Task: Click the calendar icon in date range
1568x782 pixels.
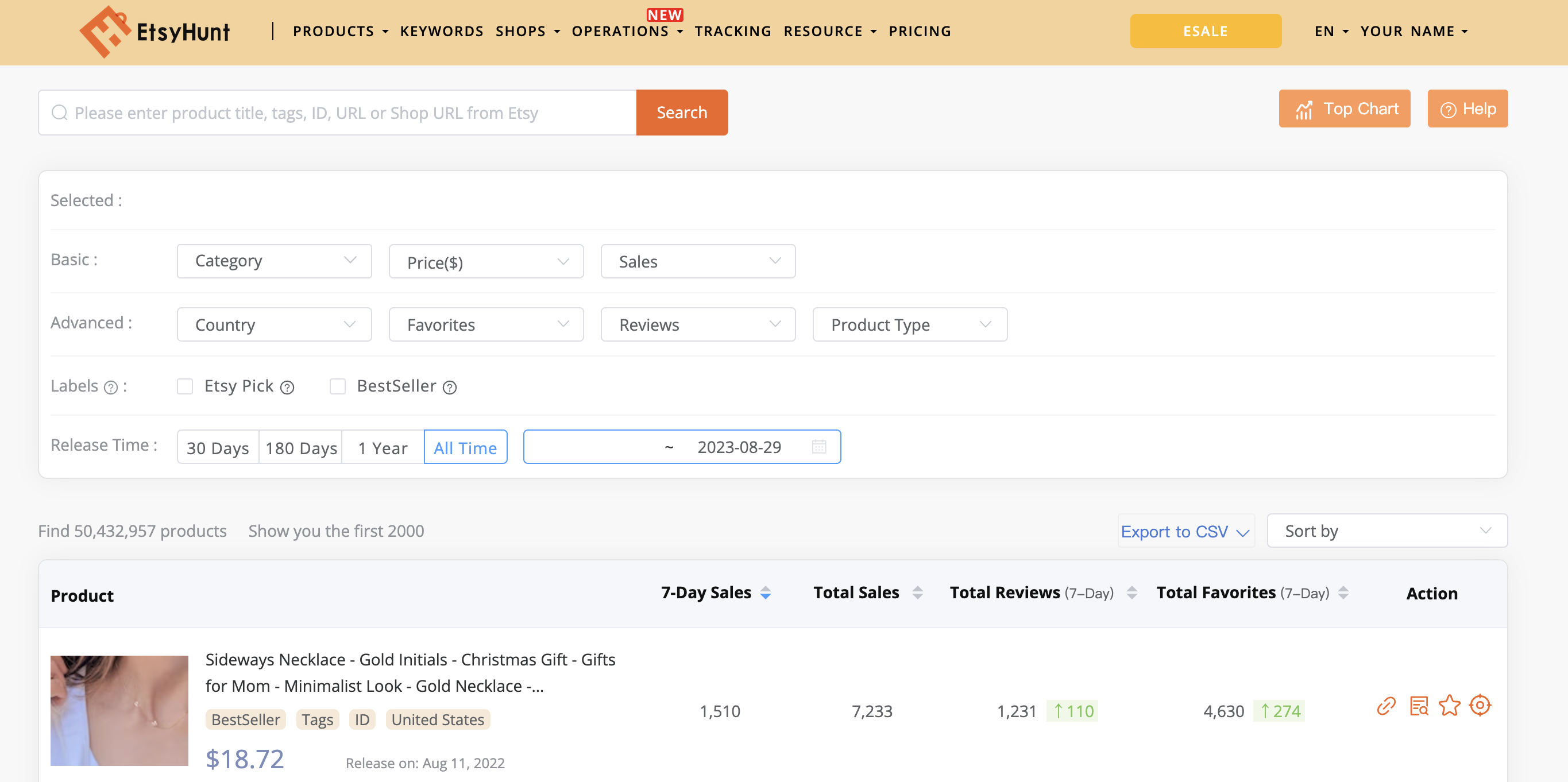Action: [x=818, y=447]
